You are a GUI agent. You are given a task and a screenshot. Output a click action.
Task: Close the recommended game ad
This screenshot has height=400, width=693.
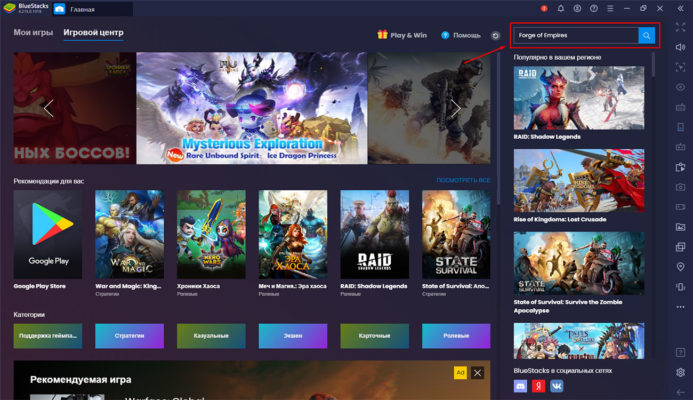(x=477, y=373)
